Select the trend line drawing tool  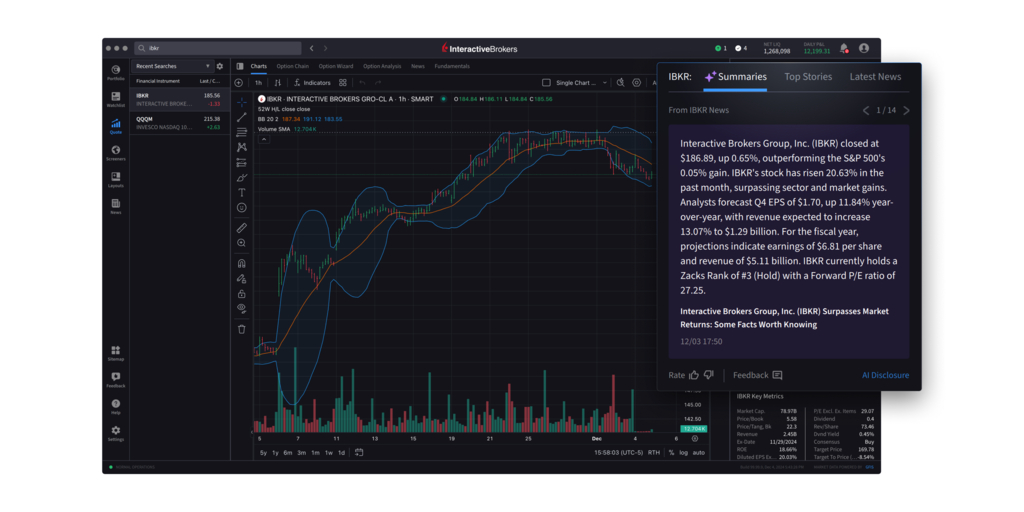[x=241, y=117]
